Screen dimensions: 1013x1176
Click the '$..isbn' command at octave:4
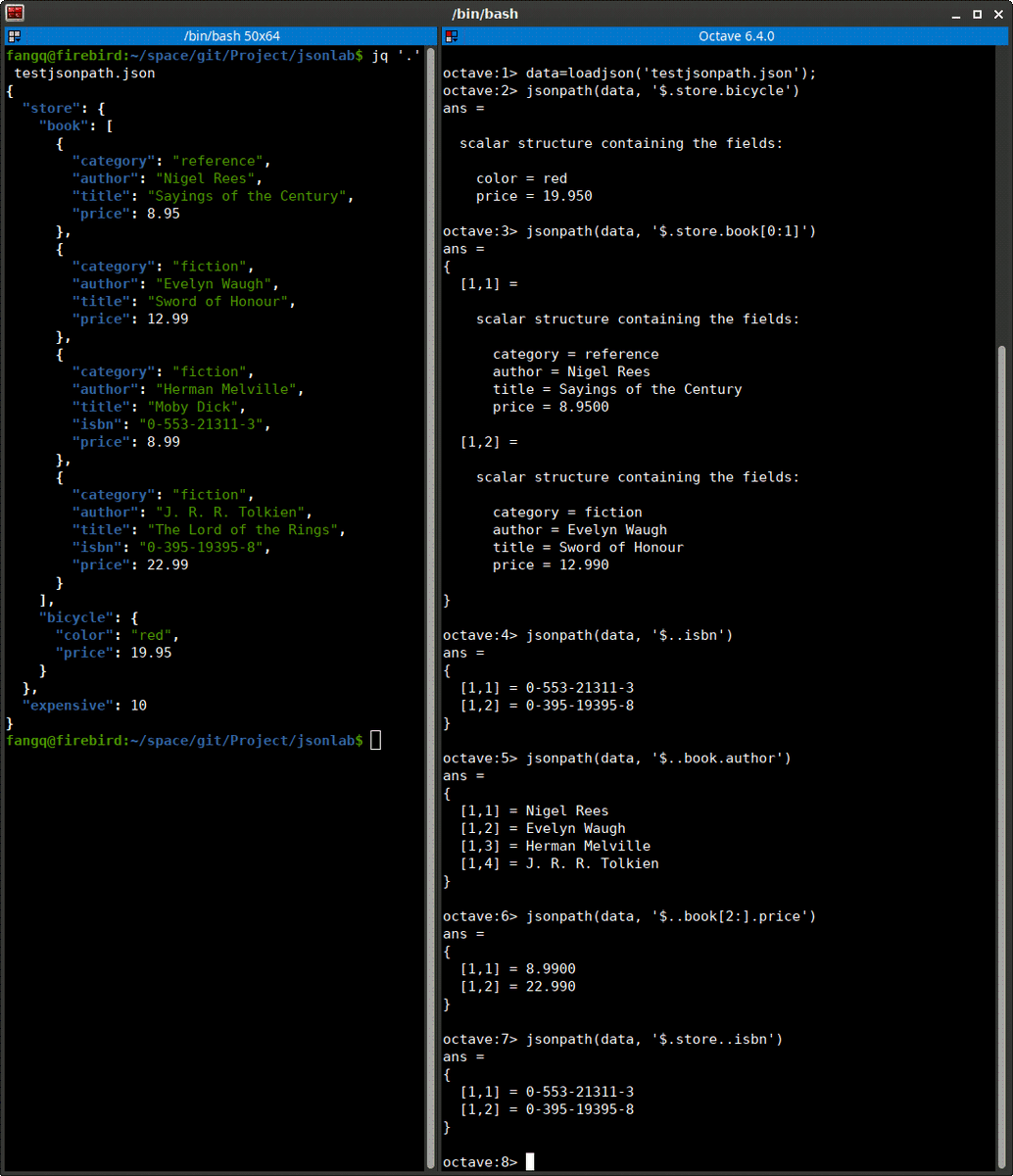coord(630,636)
